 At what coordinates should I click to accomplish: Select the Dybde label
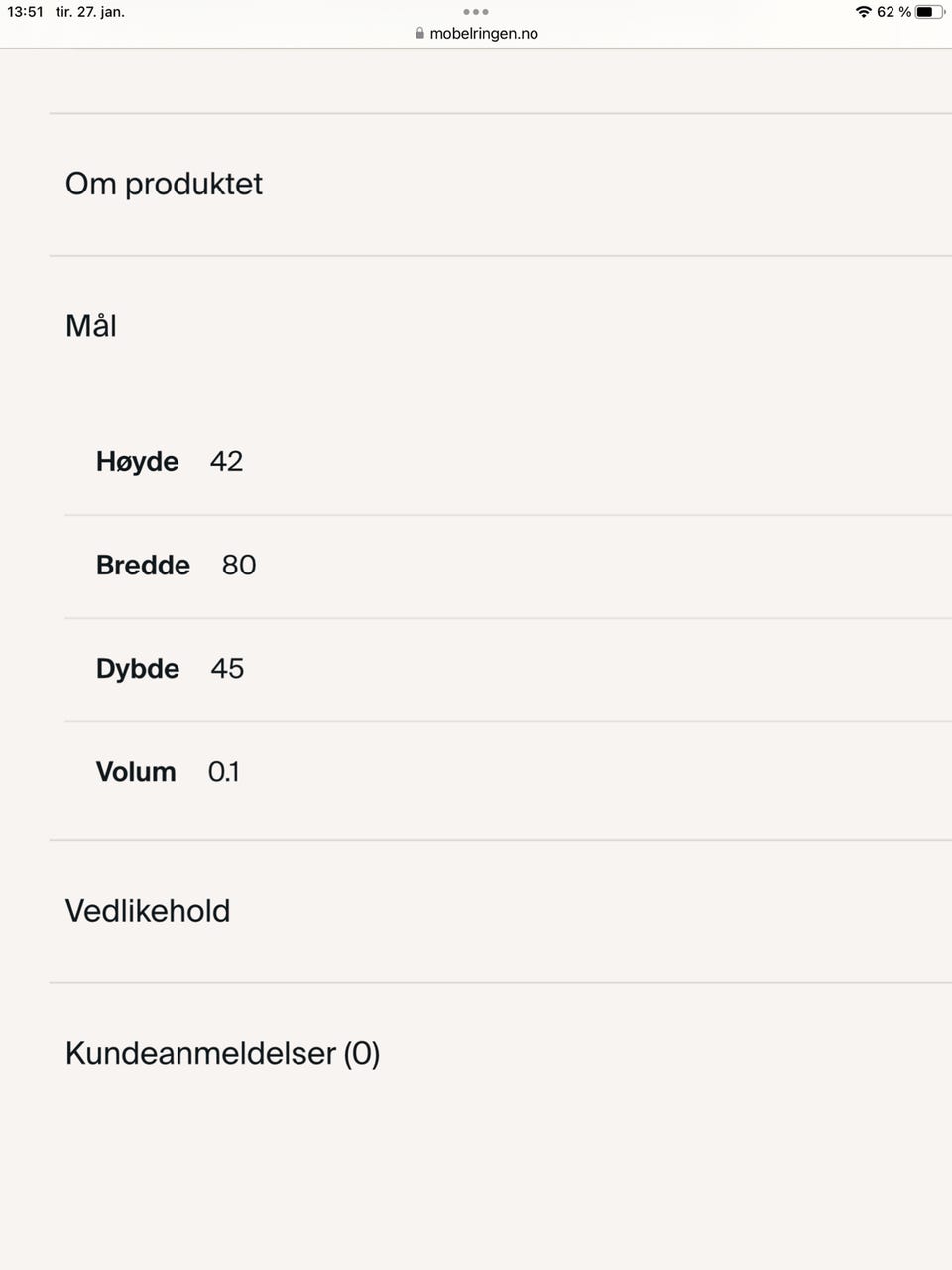tap(138, 668)
